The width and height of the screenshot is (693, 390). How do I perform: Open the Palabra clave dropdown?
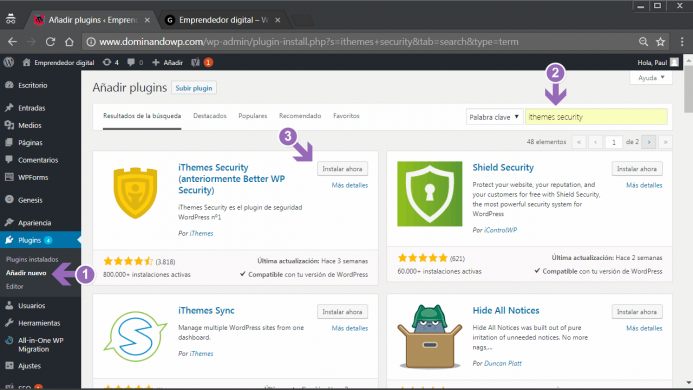(495, 117)
